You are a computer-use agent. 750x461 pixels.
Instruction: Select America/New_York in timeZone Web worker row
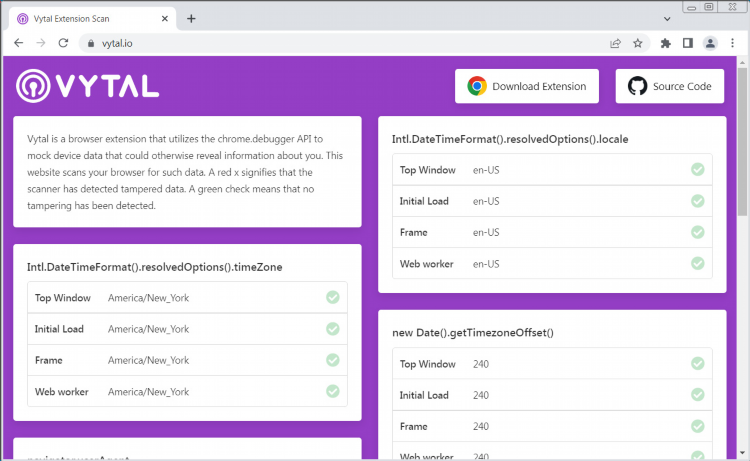[148, 392]
